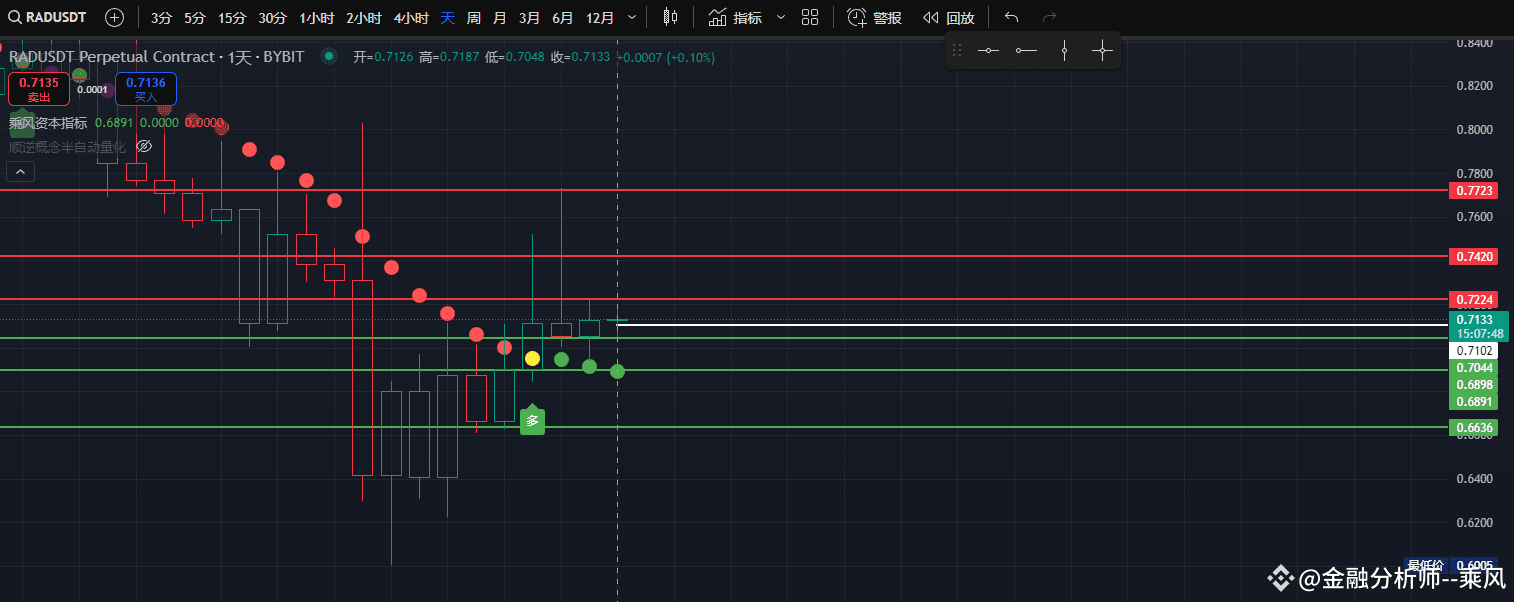Click the 开=0.7126 open value
This screenshot has height=602, width=1514.
pos(383,57)
